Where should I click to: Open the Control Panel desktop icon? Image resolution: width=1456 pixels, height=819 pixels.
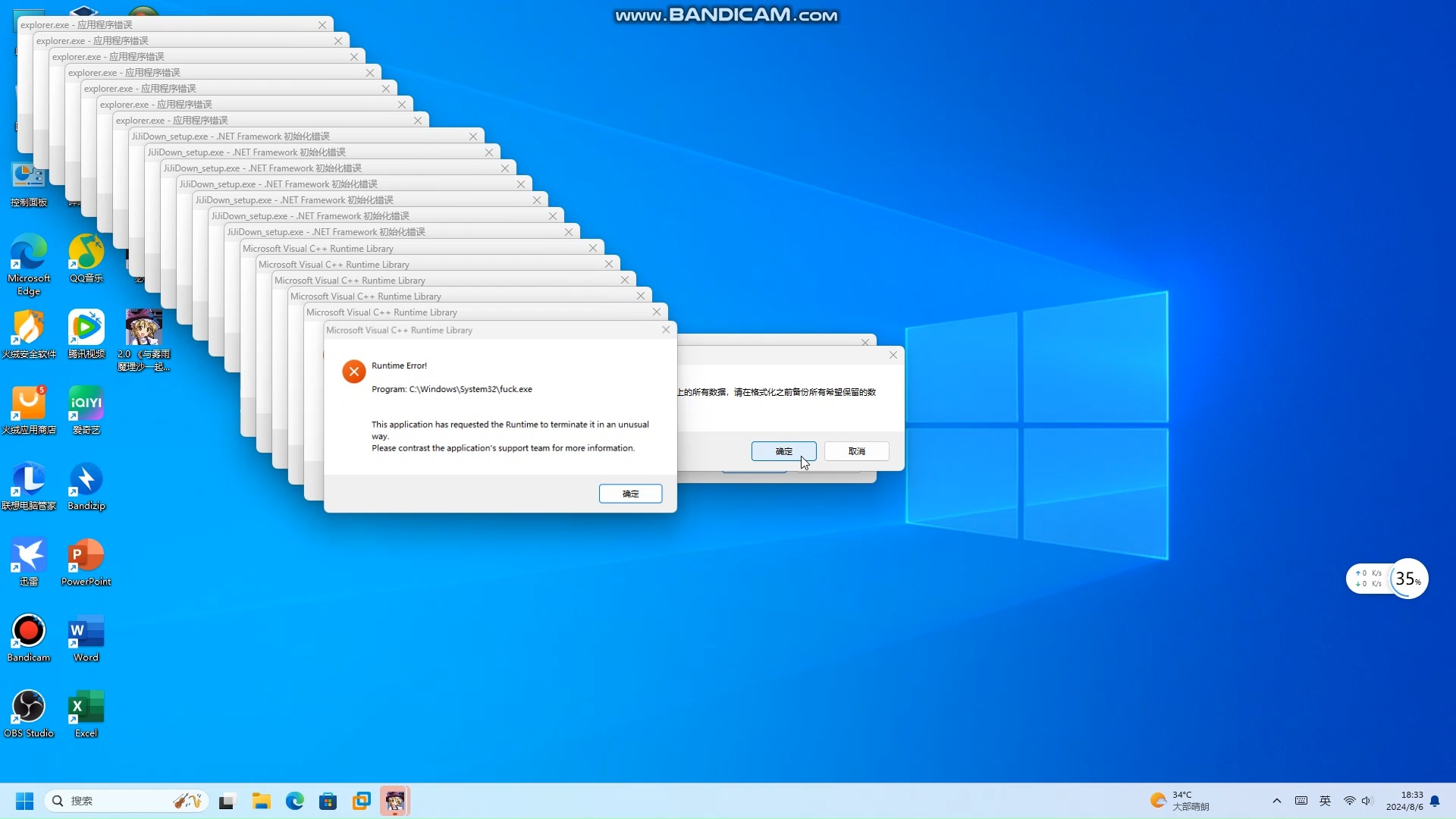click(x=29, y=184)
